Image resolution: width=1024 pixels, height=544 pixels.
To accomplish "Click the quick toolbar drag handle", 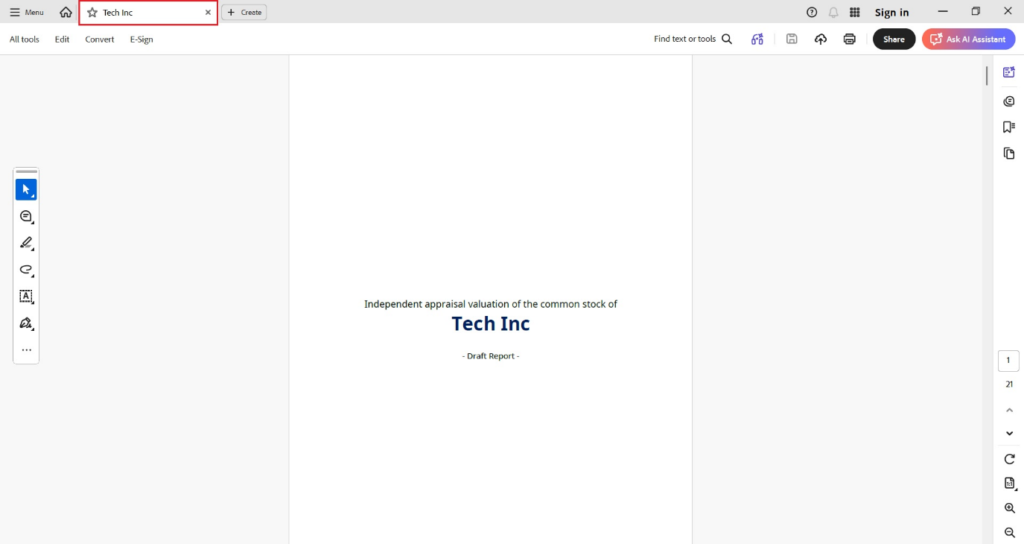I will pyautogui.click(x=26, y=172).
